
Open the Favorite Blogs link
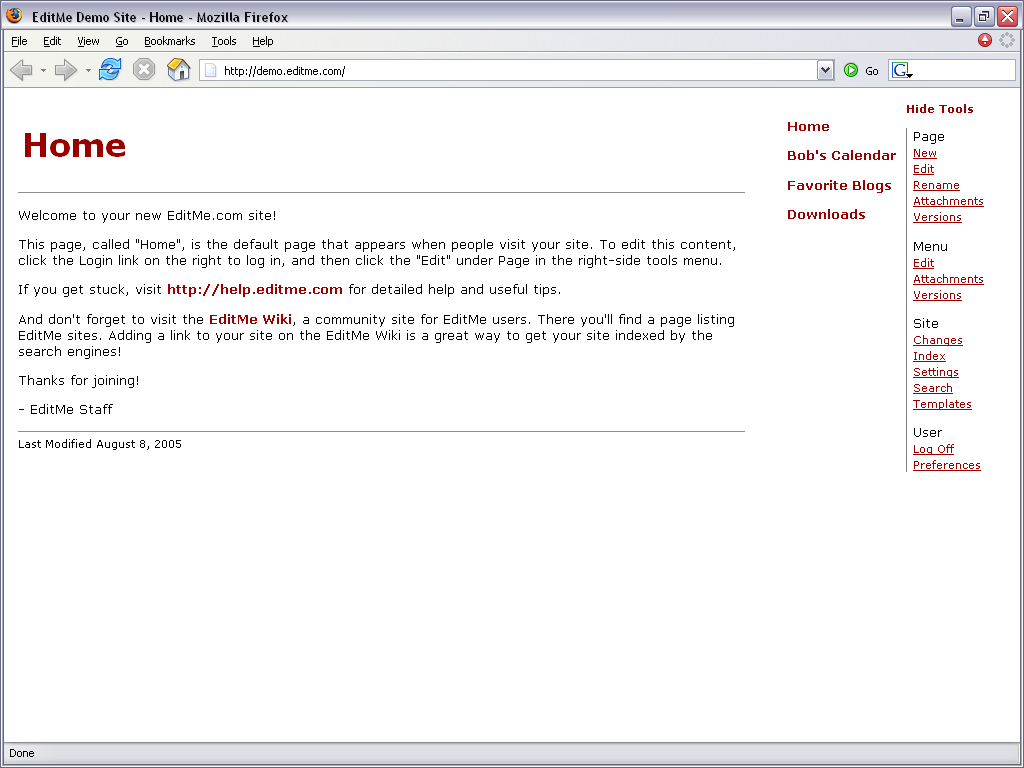point(839,185)
